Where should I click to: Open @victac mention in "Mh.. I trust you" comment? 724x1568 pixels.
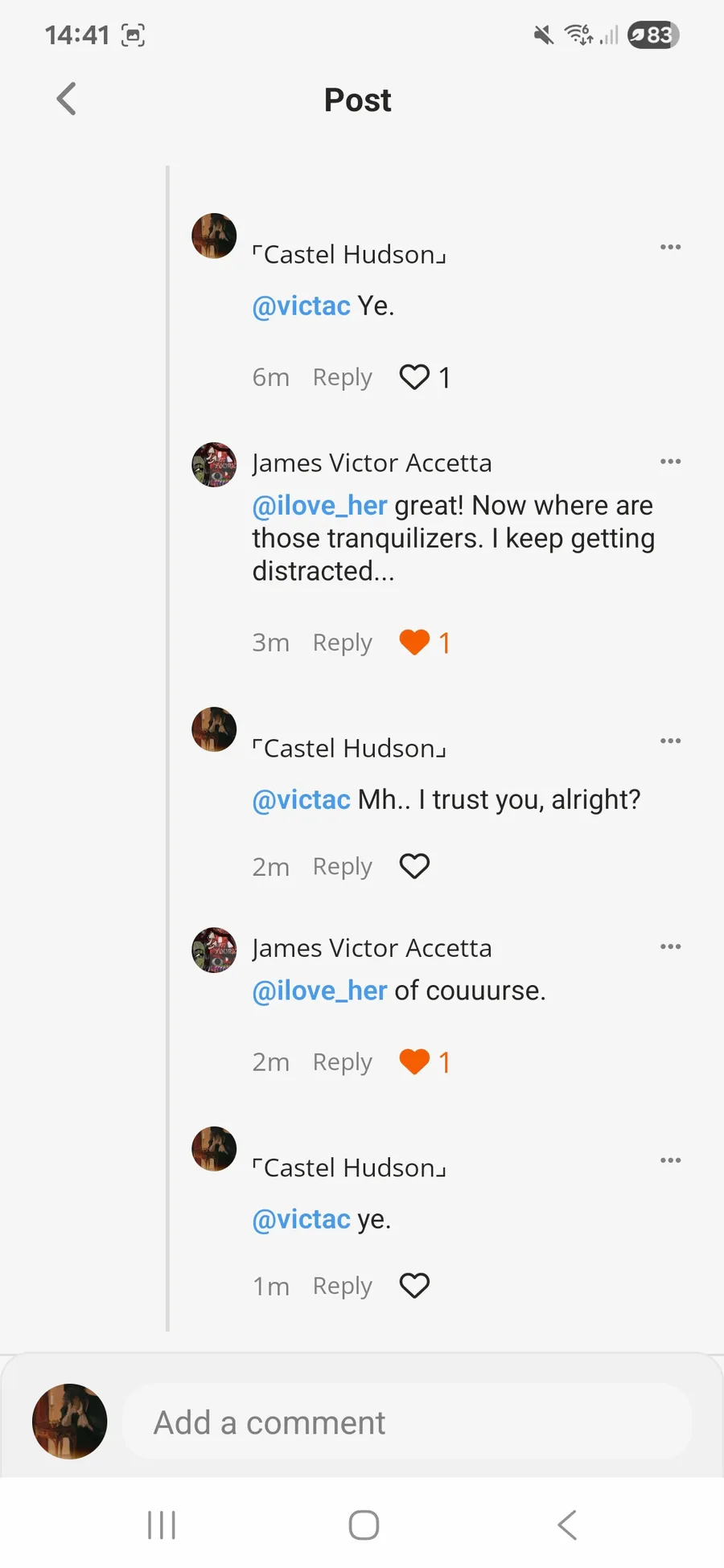click(x=301, y=800)
